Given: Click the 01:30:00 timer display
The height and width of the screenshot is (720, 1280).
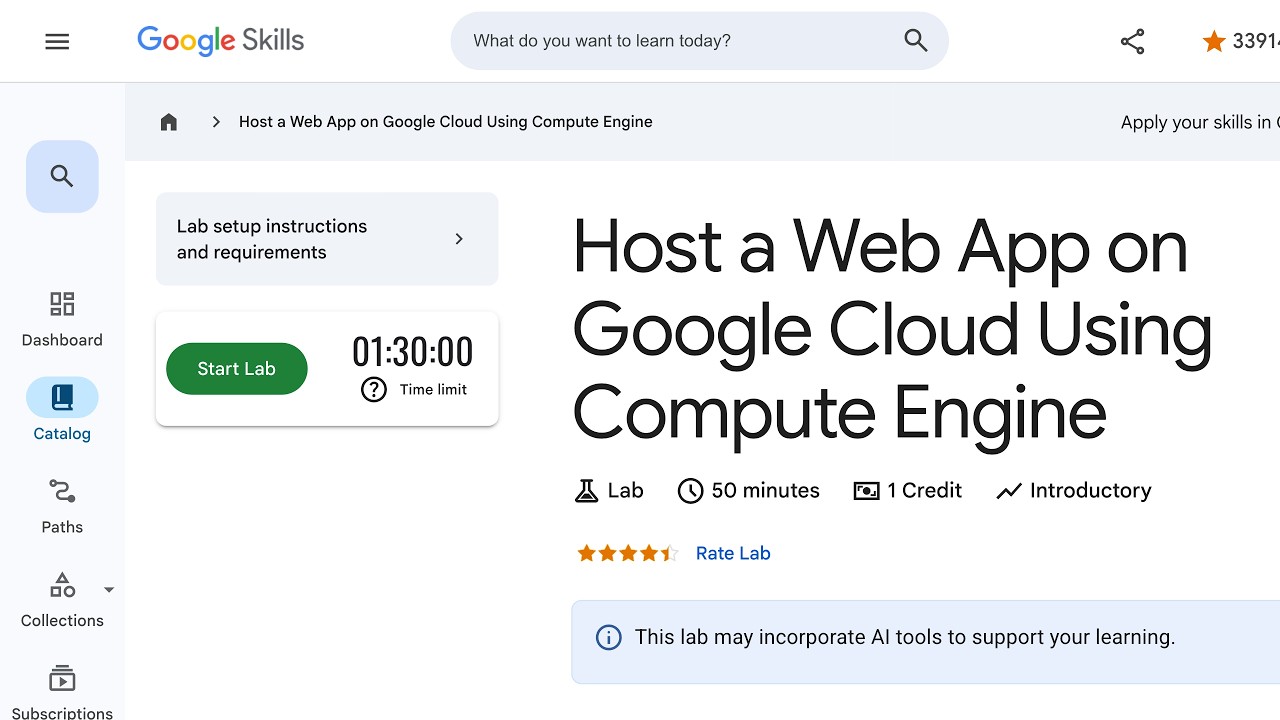Looking at the screenshot, I should [x=412, y=352].
